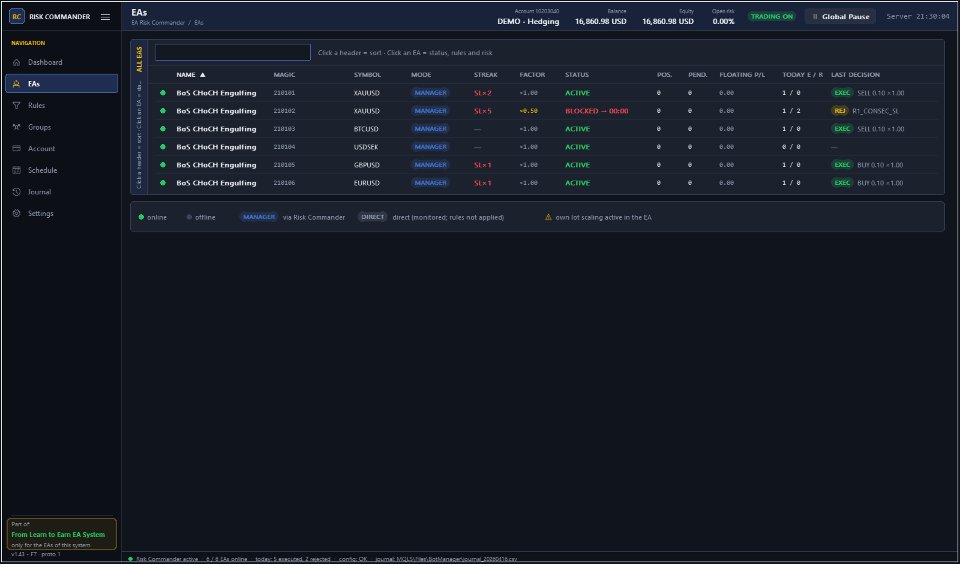Click MANAGER badge in 210102 row

[430, 111]
